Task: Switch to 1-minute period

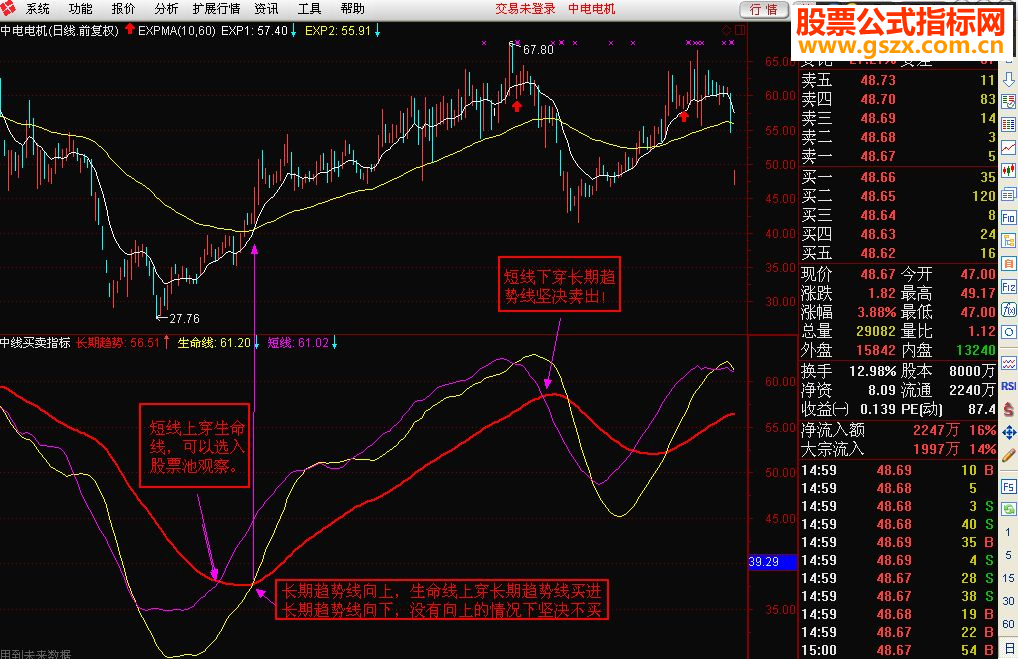Action: tap(1008, 532)
